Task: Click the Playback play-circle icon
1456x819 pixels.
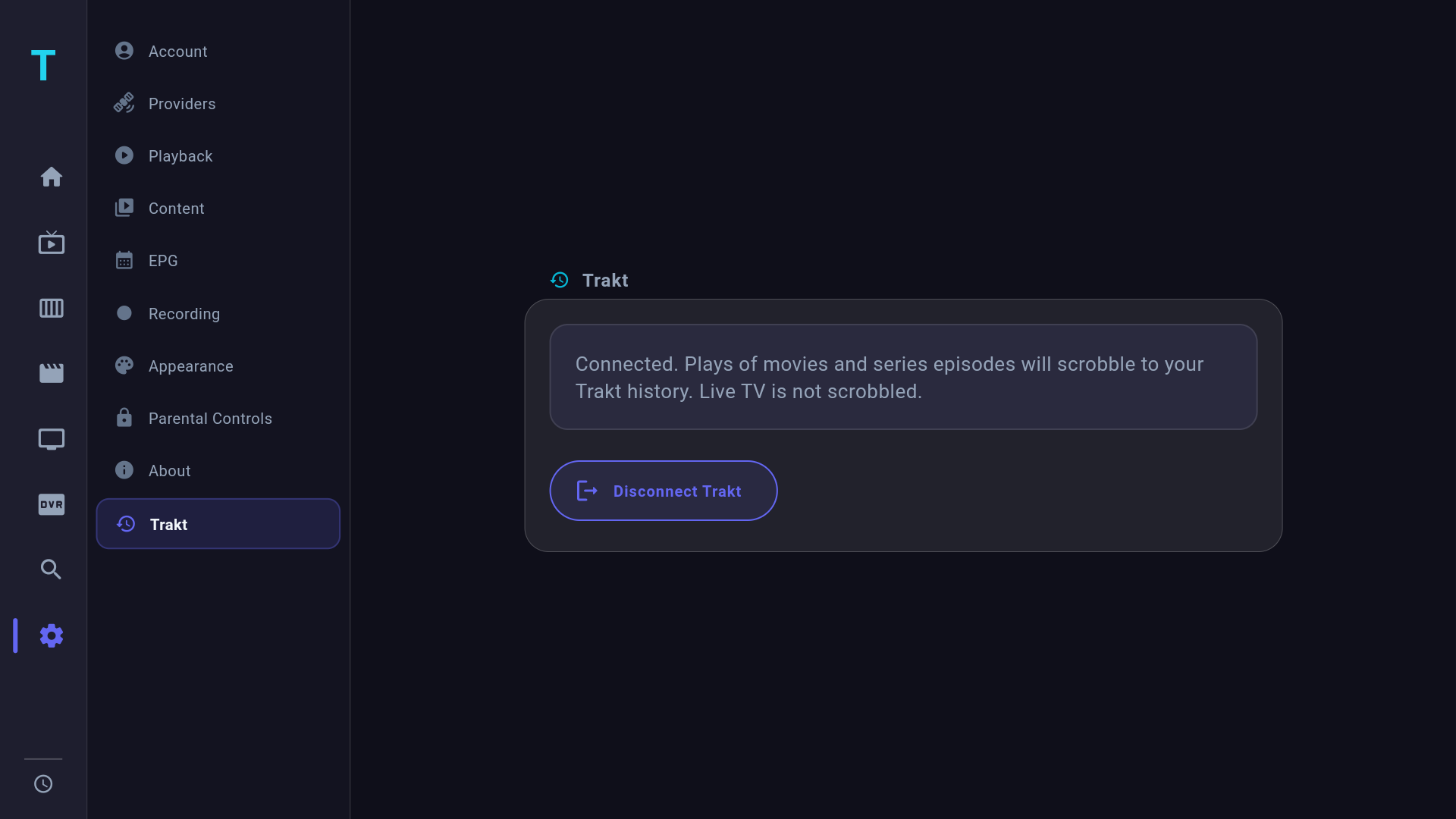Action: coord(124,155)
